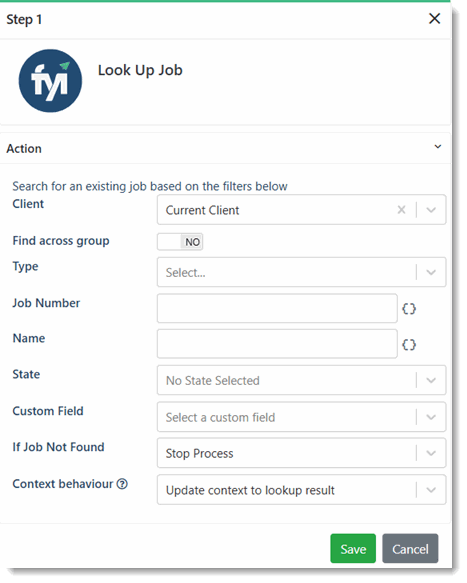Show Context behaviour help tooltip
467x583 pixels.
(122, 484)
